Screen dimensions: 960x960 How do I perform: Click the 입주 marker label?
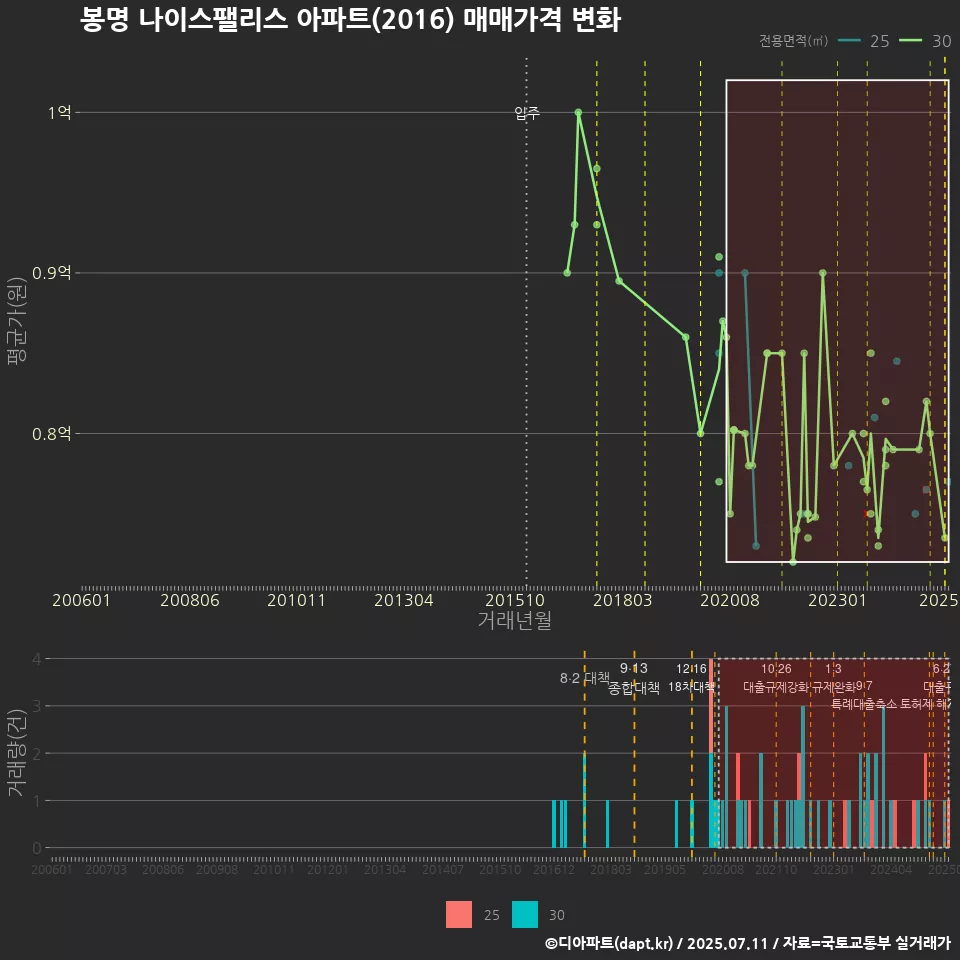point(527,113)
